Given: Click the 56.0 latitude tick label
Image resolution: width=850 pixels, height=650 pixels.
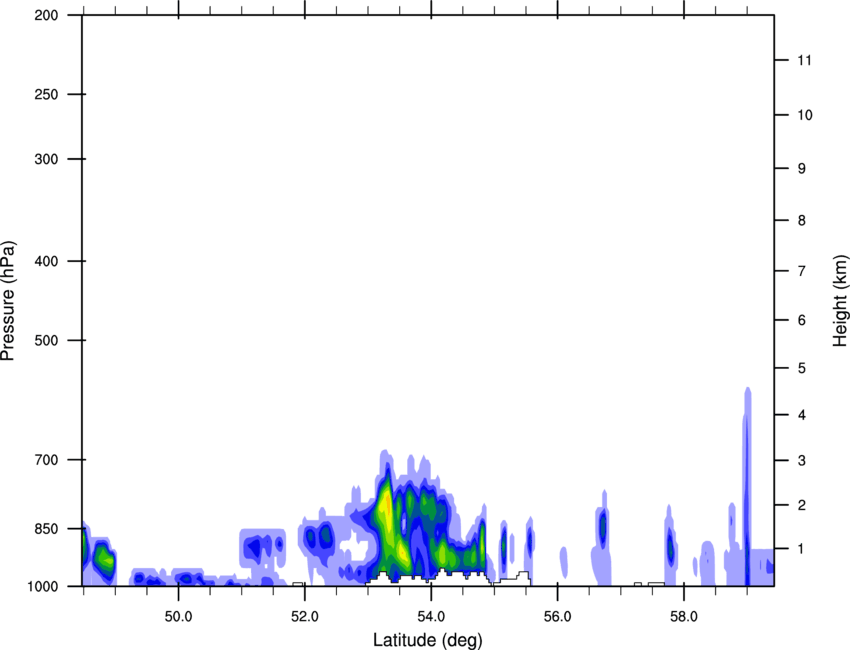Looking at the screenshot, I should point(557,617).
